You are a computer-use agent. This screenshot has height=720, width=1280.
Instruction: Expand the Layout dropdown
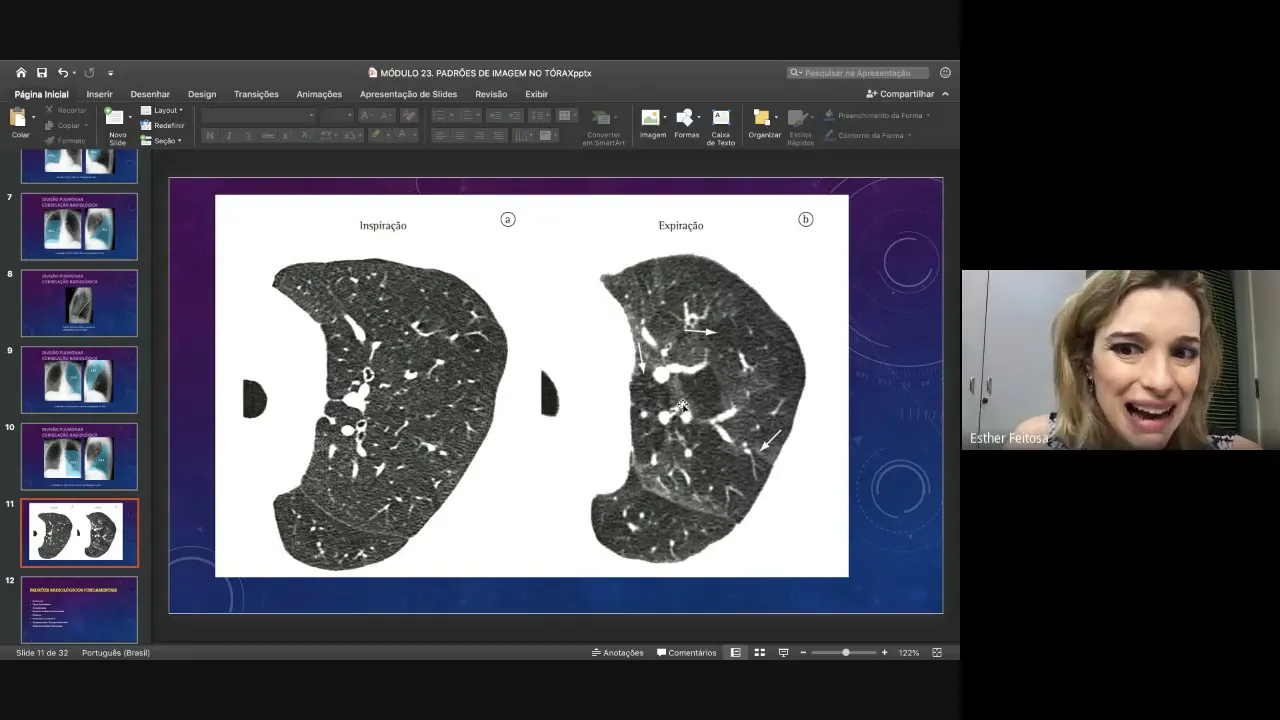tap(162, 110)
